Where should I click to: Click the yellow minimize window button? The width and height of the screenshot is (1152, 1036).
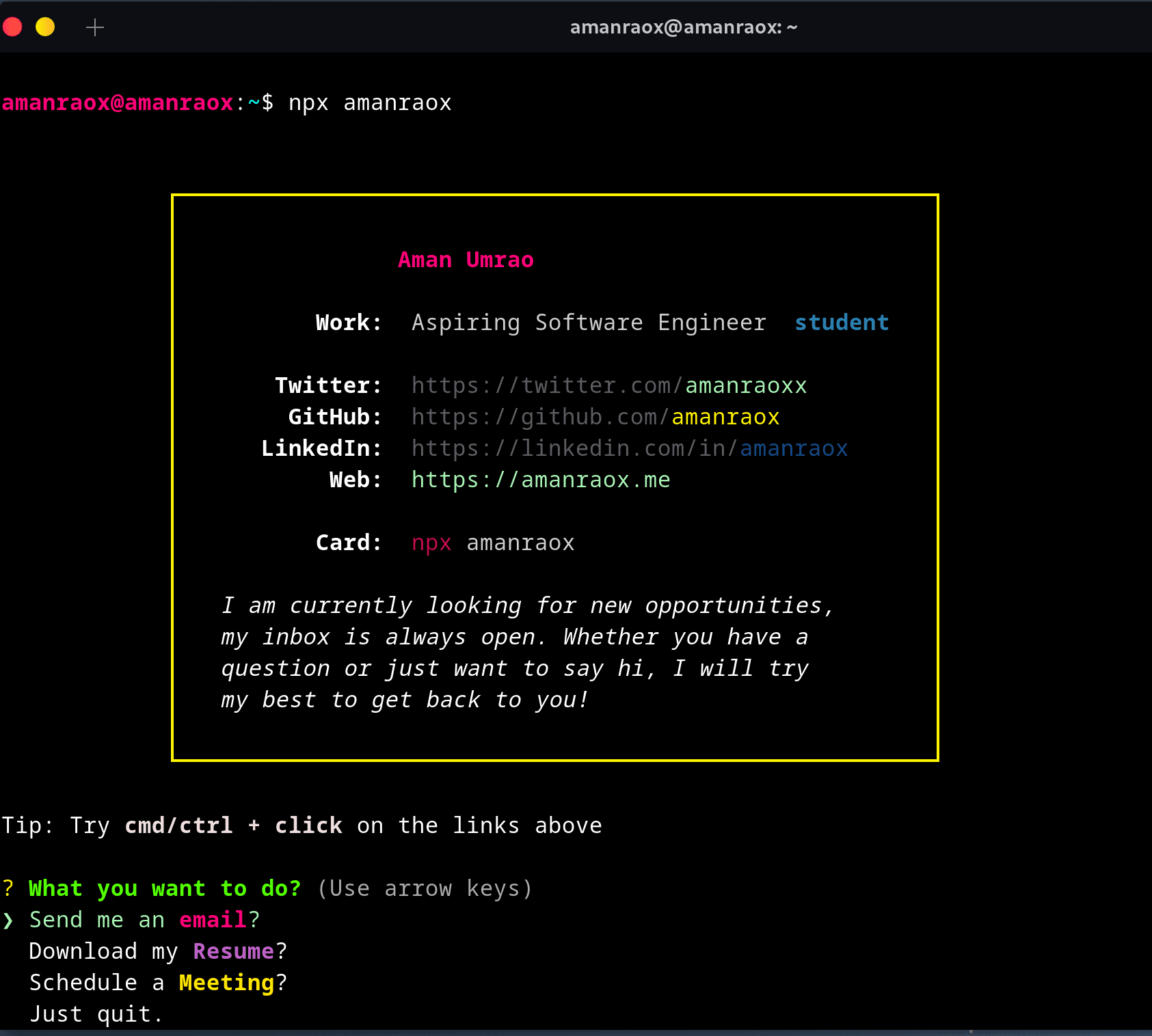(x=45, y=27)
